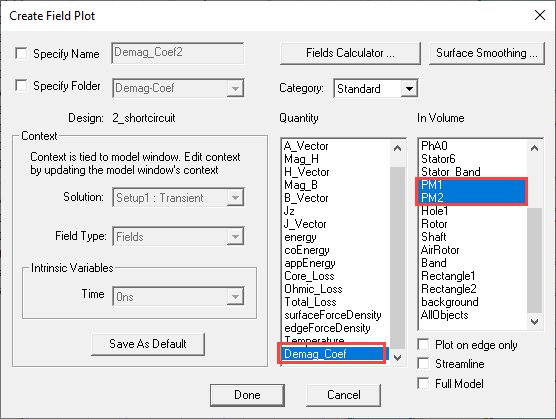Screen dimensions: 556x419
Task: Select AllObjects in the In Volume list
Action: pyautogui.click(x=444, y=315)
